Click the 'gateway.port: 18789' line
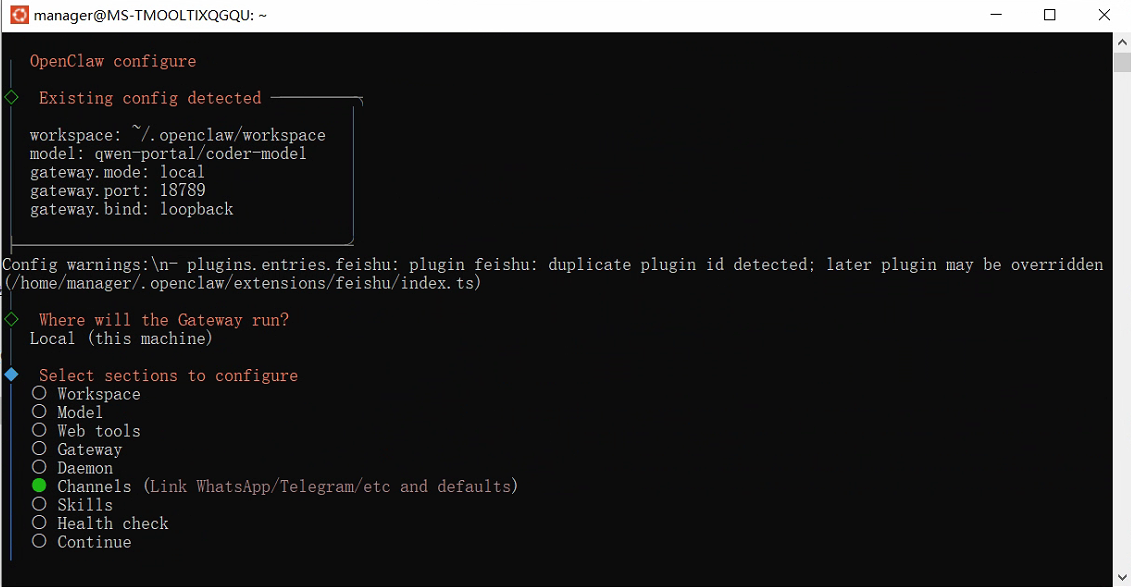Image resolution: width=1131 pixels, height=587 pixels. click(118, 190)
